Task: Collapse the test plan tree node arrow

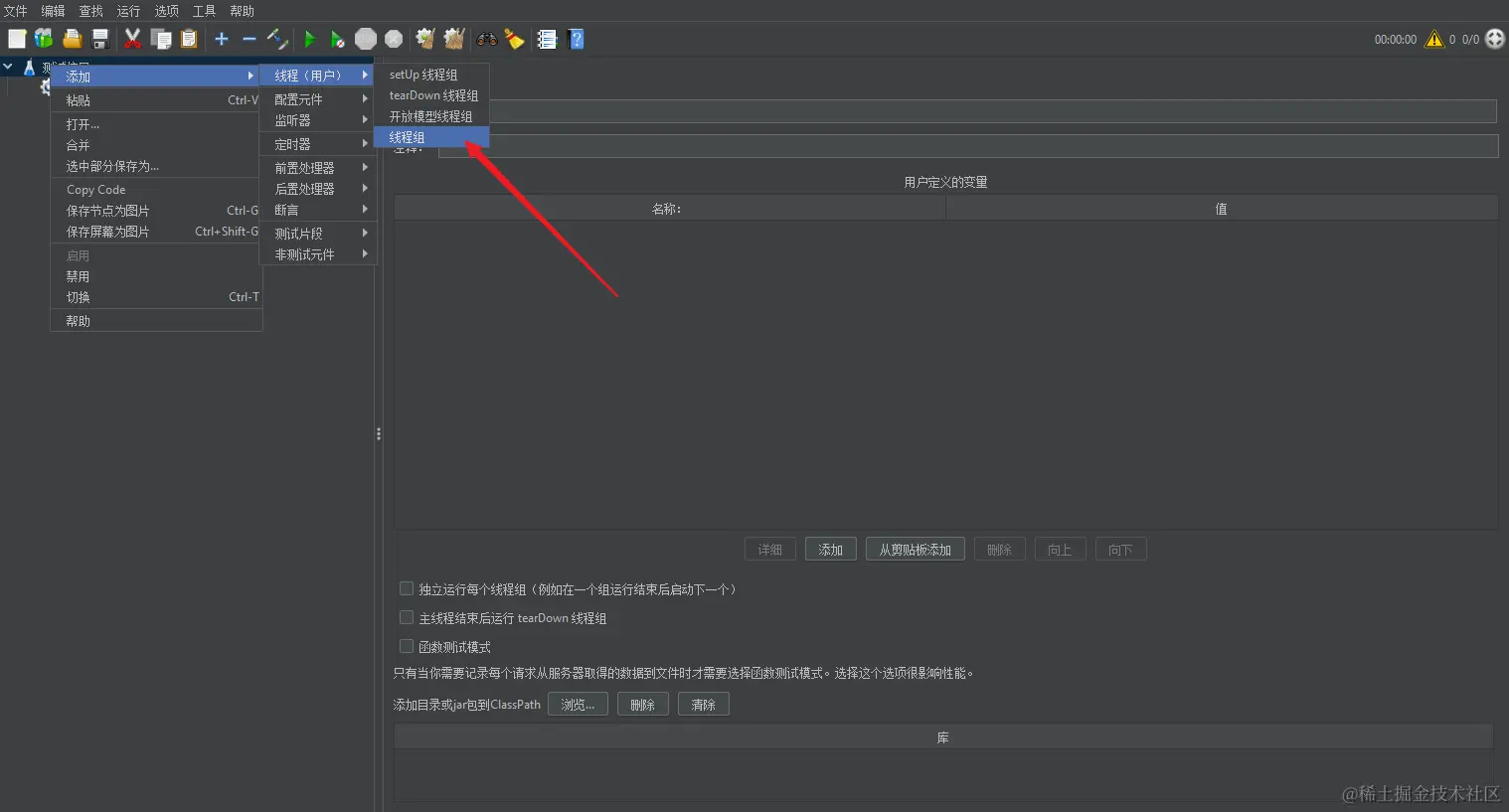Action: point(8,67)
